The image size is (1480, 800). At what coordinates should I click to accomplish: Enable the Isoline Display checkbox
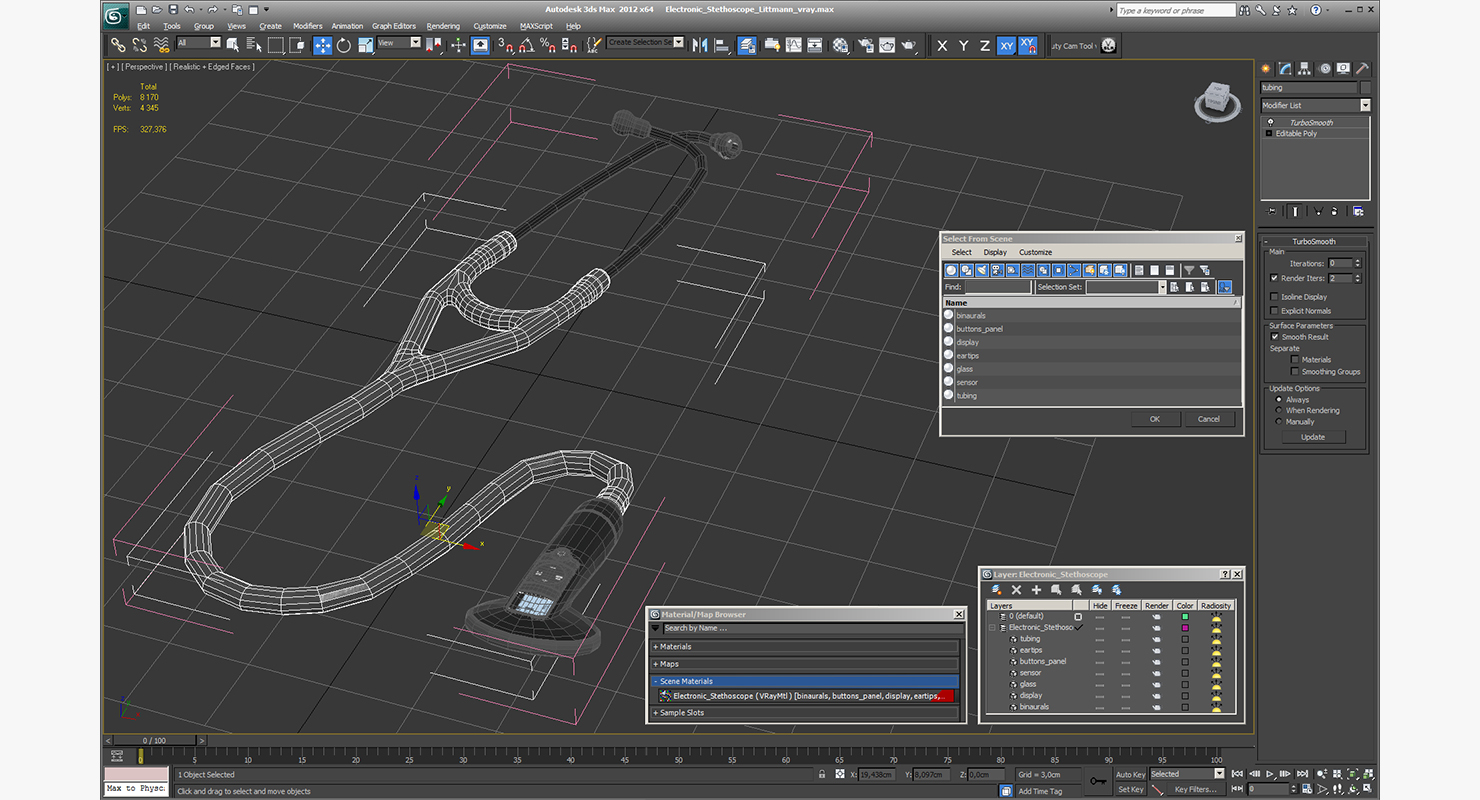[1274, 297]
